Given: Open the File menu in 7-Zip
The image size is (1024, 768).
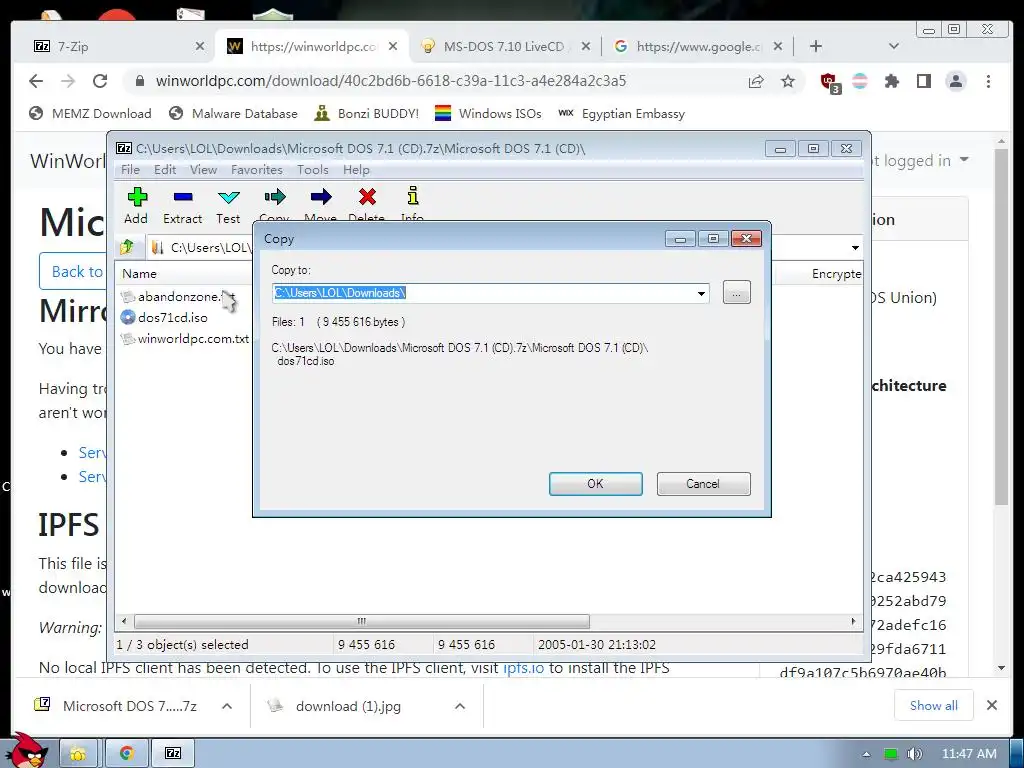Looking at the screenshot, I should (x=130, y=170).
